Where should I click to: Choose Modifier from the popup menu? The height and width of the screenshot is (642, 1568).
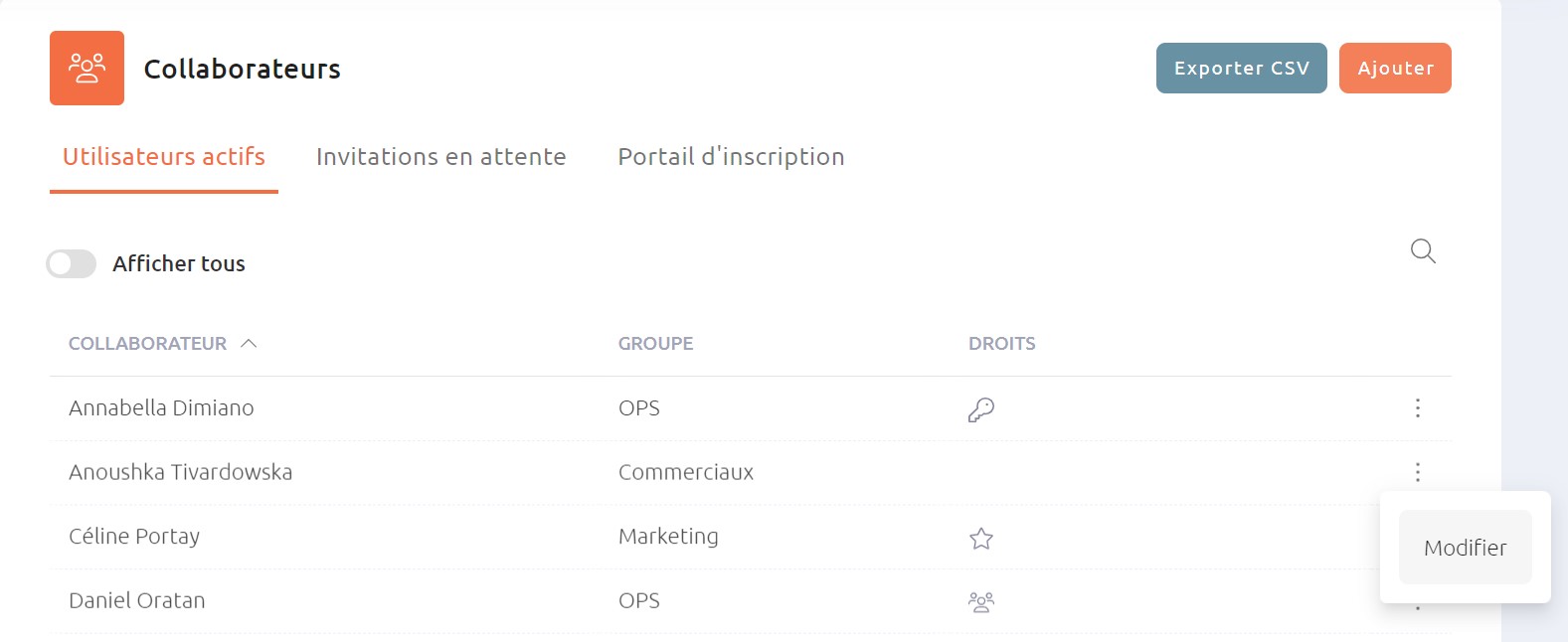pyautogui.click(x=1465, y=548)
